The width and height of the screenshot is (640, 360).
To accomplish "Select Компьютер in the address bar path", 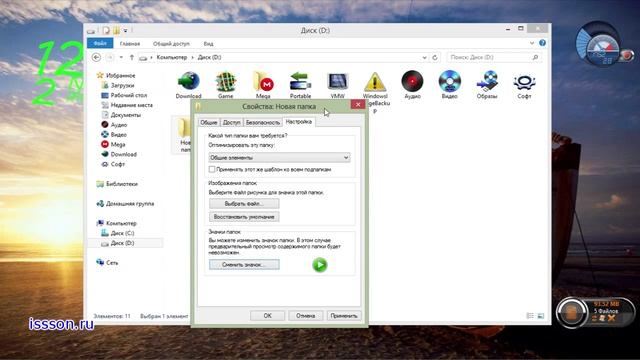I will (x=172, y=58).
